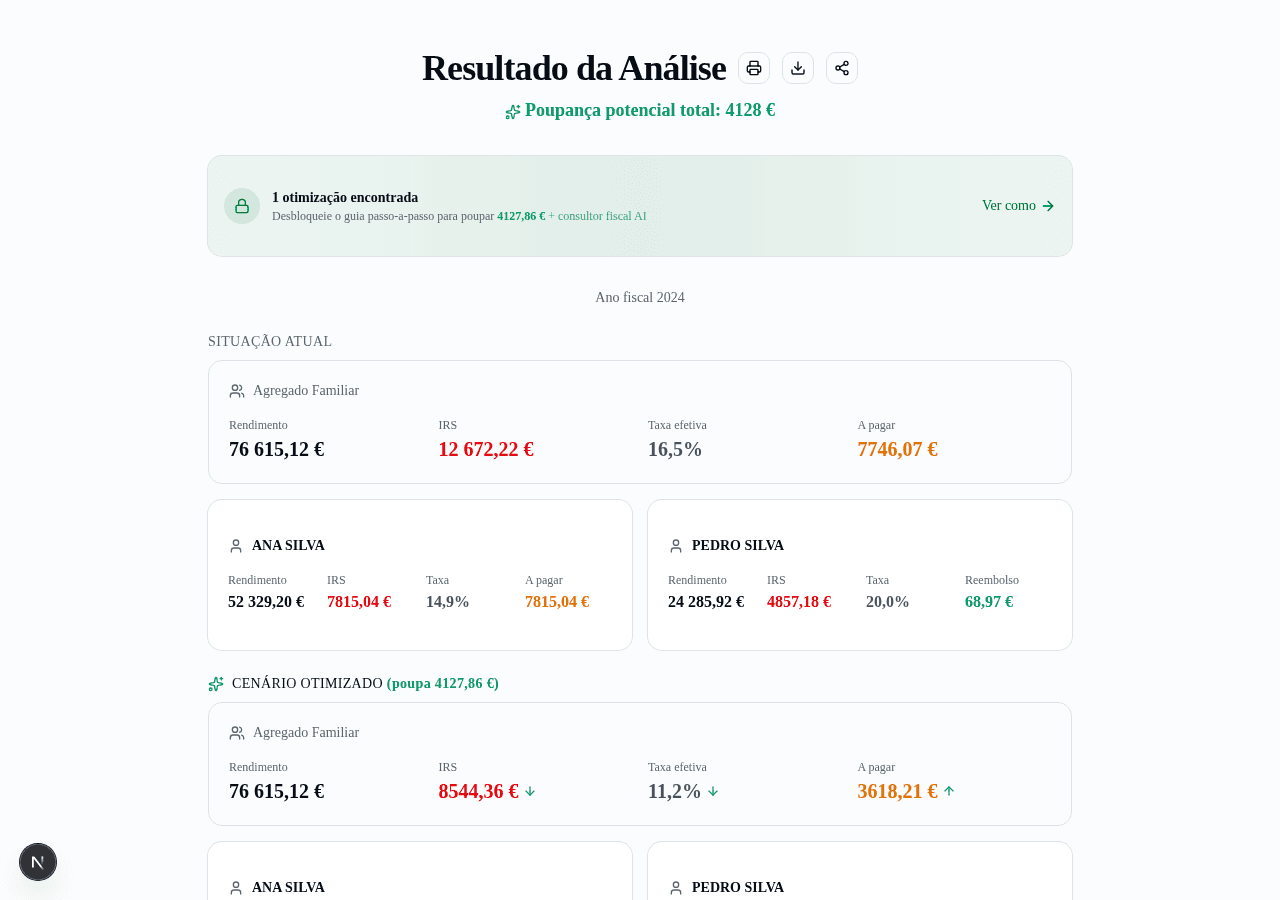Image resolution: width=1280 pixels, height=900 pixels.
Task: Open the consultor fiscal AI link
Action: tap(600, 215)
